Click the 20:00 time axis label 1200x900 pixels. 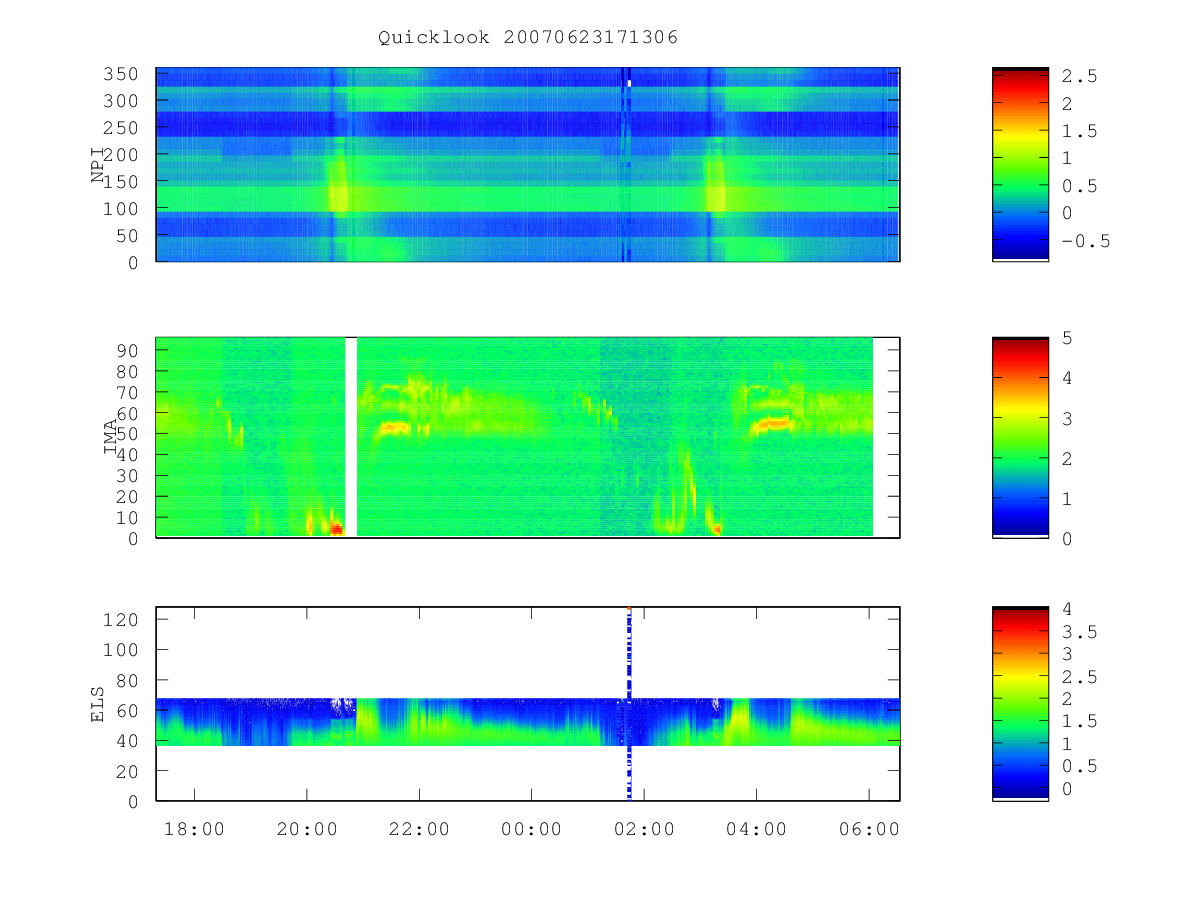pos(306,830)
